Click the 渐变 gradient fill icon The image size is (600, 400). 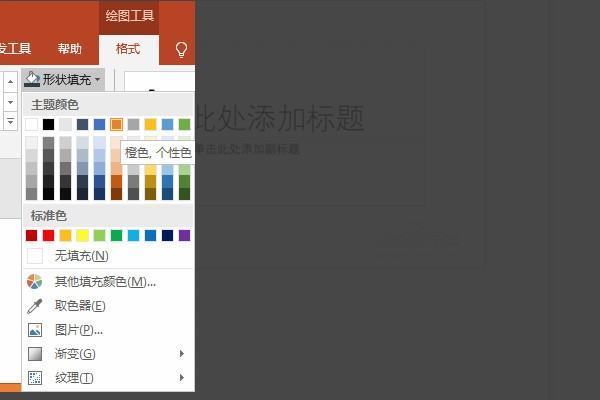35,354
